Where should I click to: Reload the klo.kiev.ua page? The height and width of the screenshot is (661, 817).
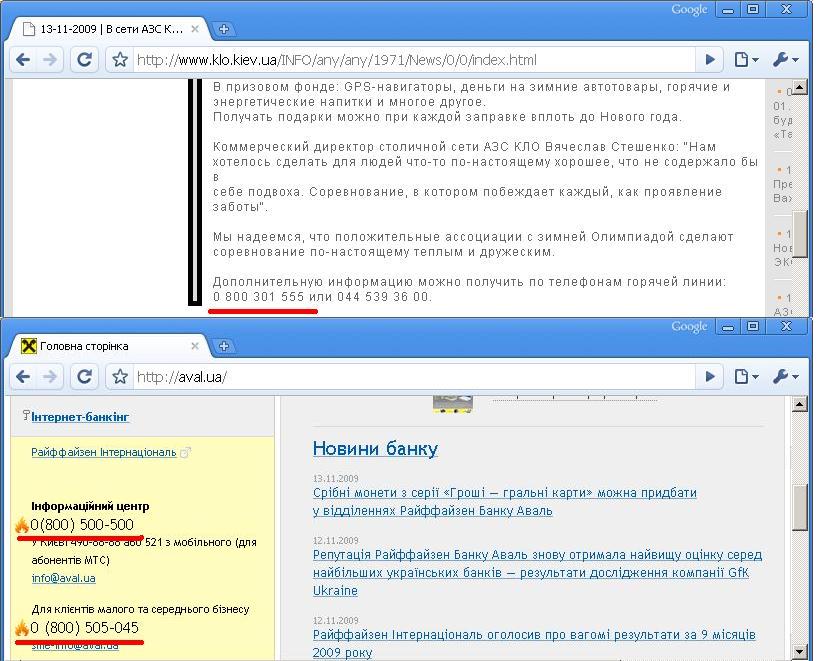pyautogui.click(x=84, y=60)
